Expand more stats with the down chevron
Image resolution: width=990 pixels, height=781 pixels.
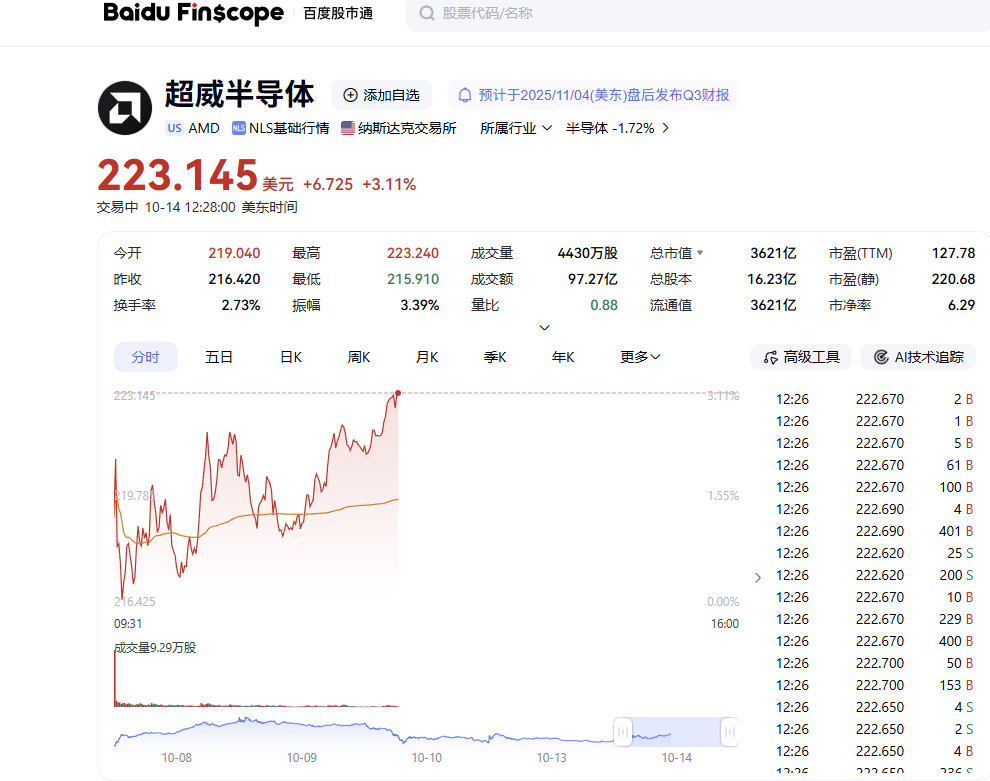[544, 328]
